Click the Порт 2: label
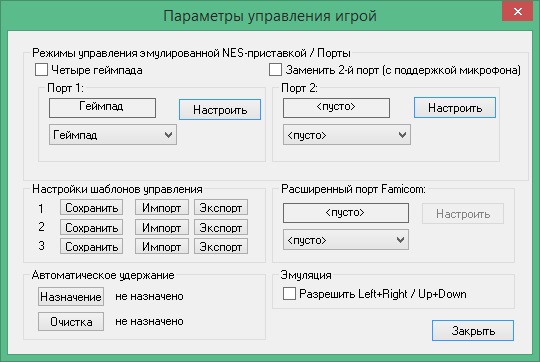The height and width of the screenshot is (362, 540). 299,88
